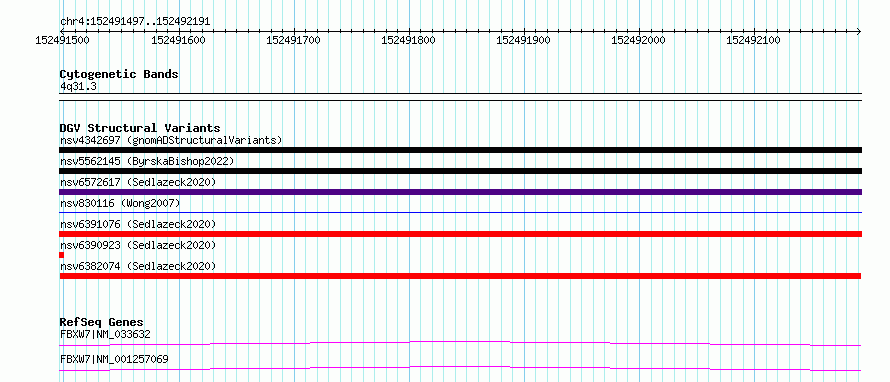Click the black bar under nsv4342697

click(x=460, y=150)
